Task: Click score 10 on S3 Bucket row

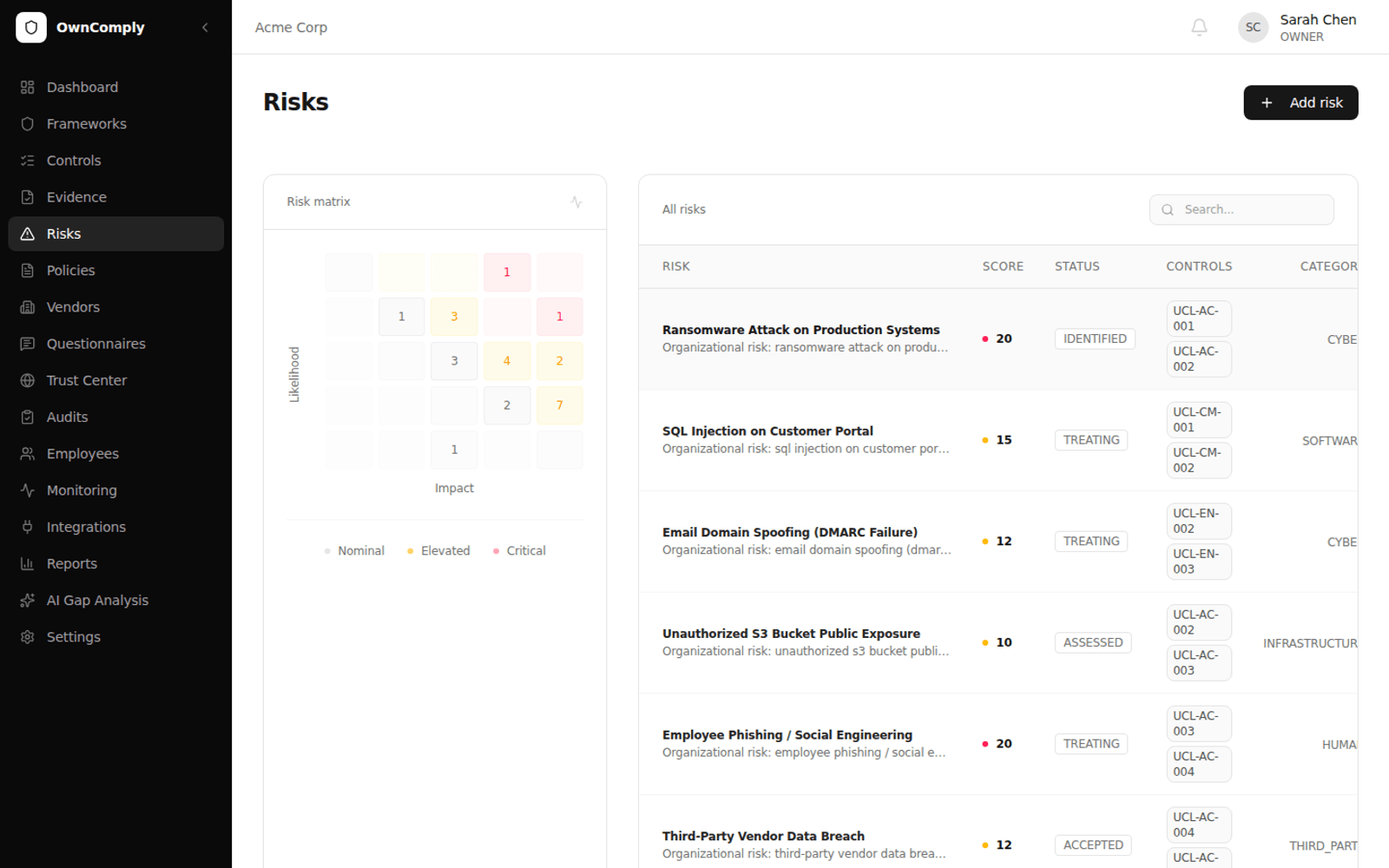Action: point(1004,643)
